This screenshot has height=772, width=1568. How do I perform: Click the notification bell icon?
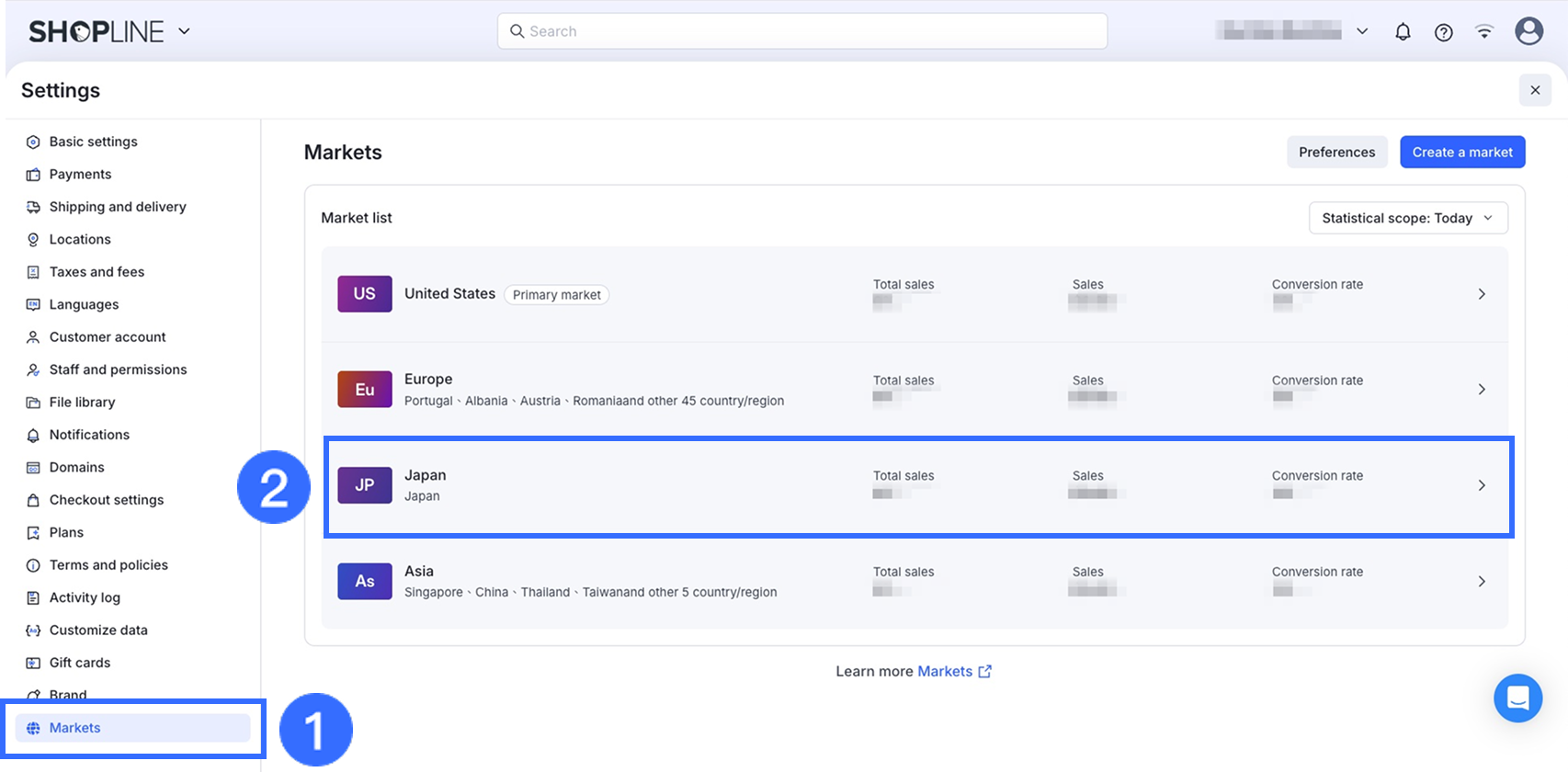pos(1403,32)
